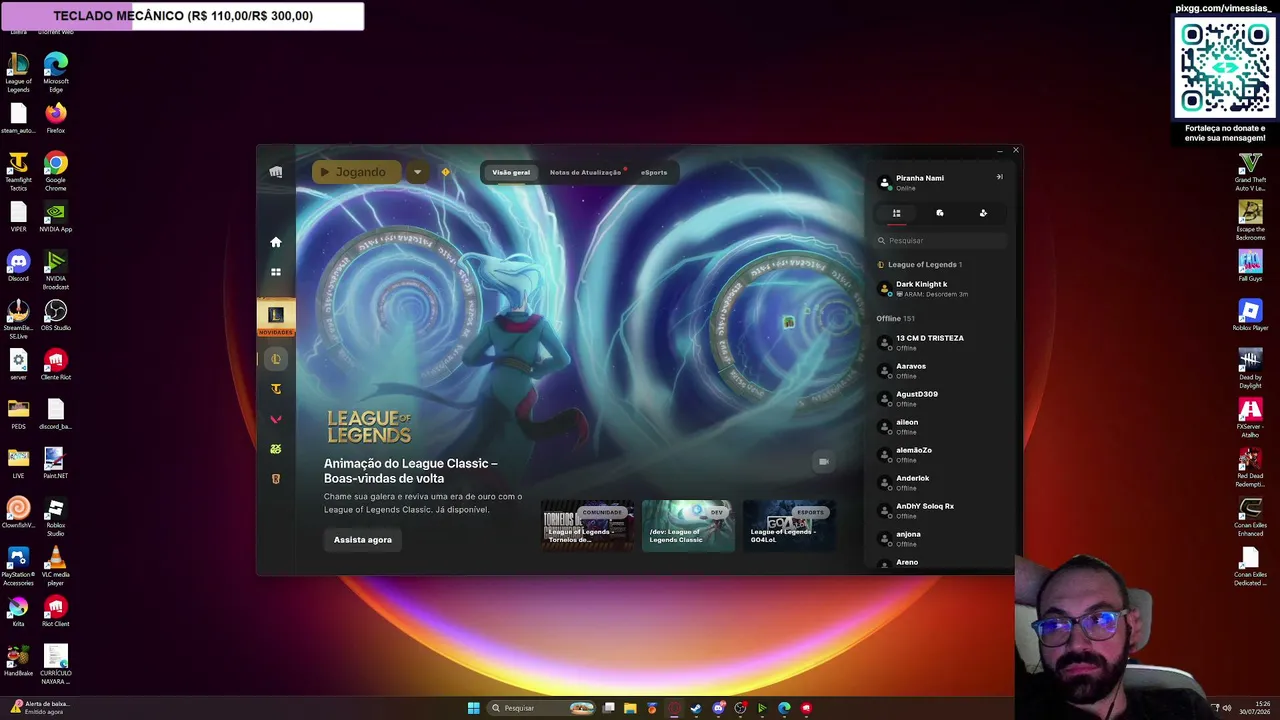
Task: Open the all-games grid view in sidebar
Action: (x=276, y=272)
